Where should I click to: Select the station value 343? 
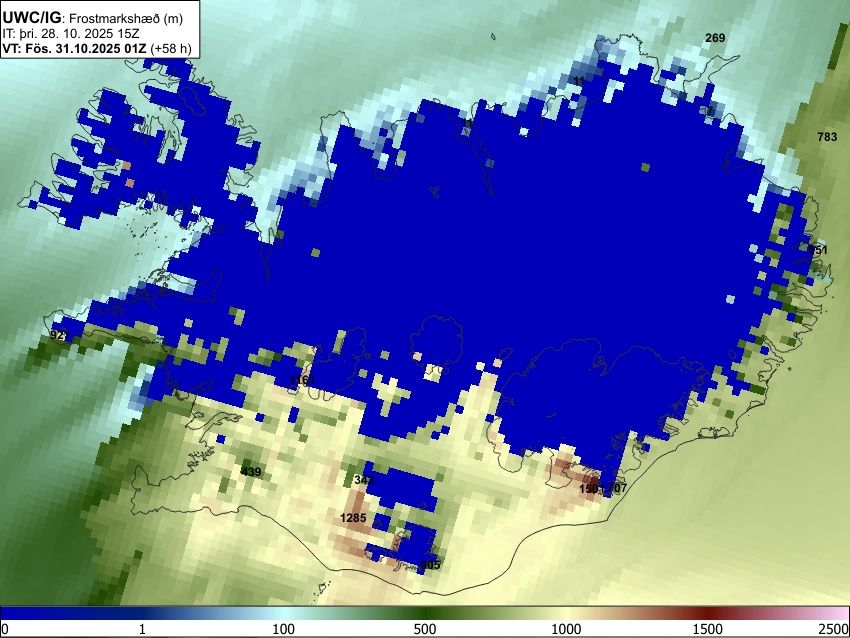364,480
